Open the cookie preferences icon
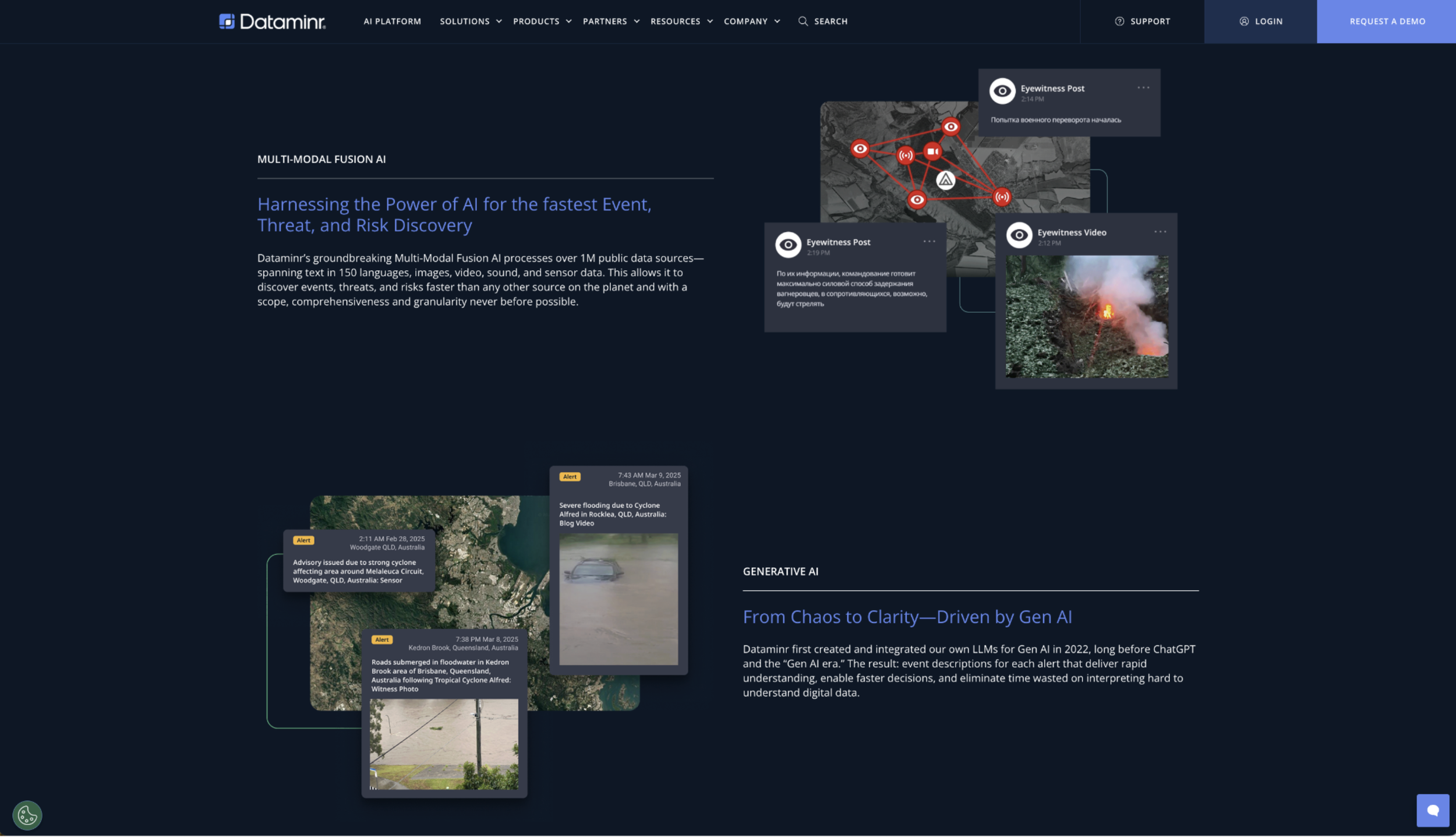Viewport: 1456px width, 838px height. [27, 815]
